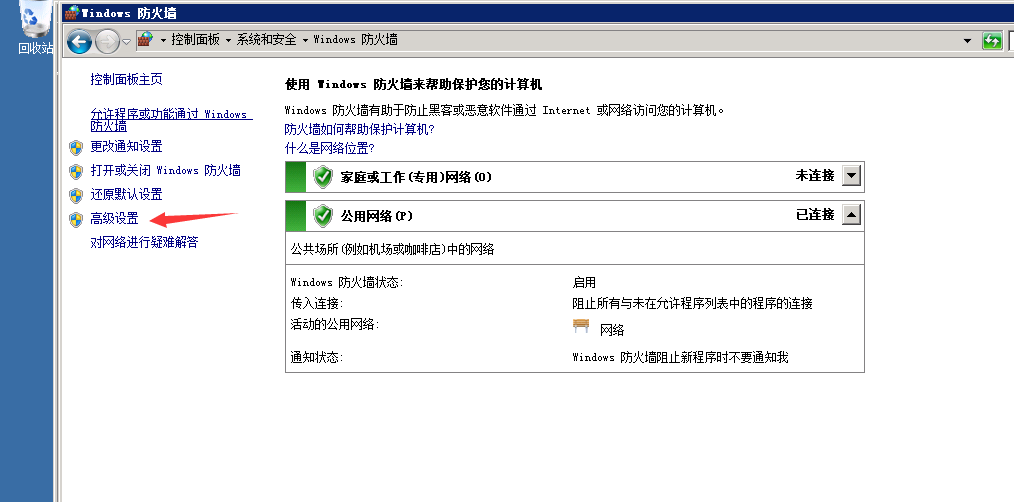The width and height of the screenshot is (1014, 502).
Task: Click green shield icon of 公用网络
Action: (323, 216)
